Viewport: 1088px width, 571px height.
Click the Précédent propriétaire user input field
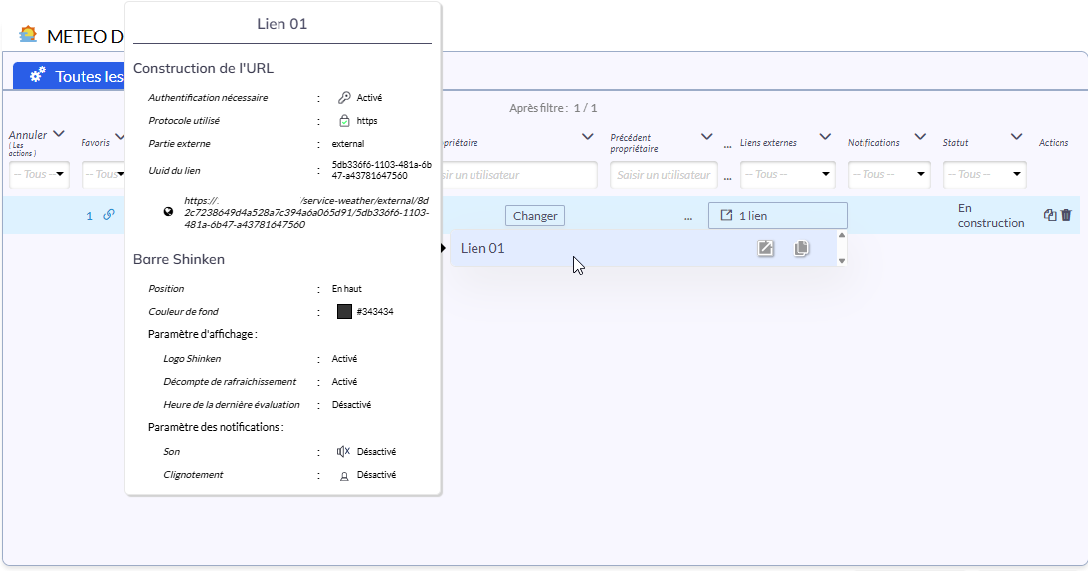point(663,175)
